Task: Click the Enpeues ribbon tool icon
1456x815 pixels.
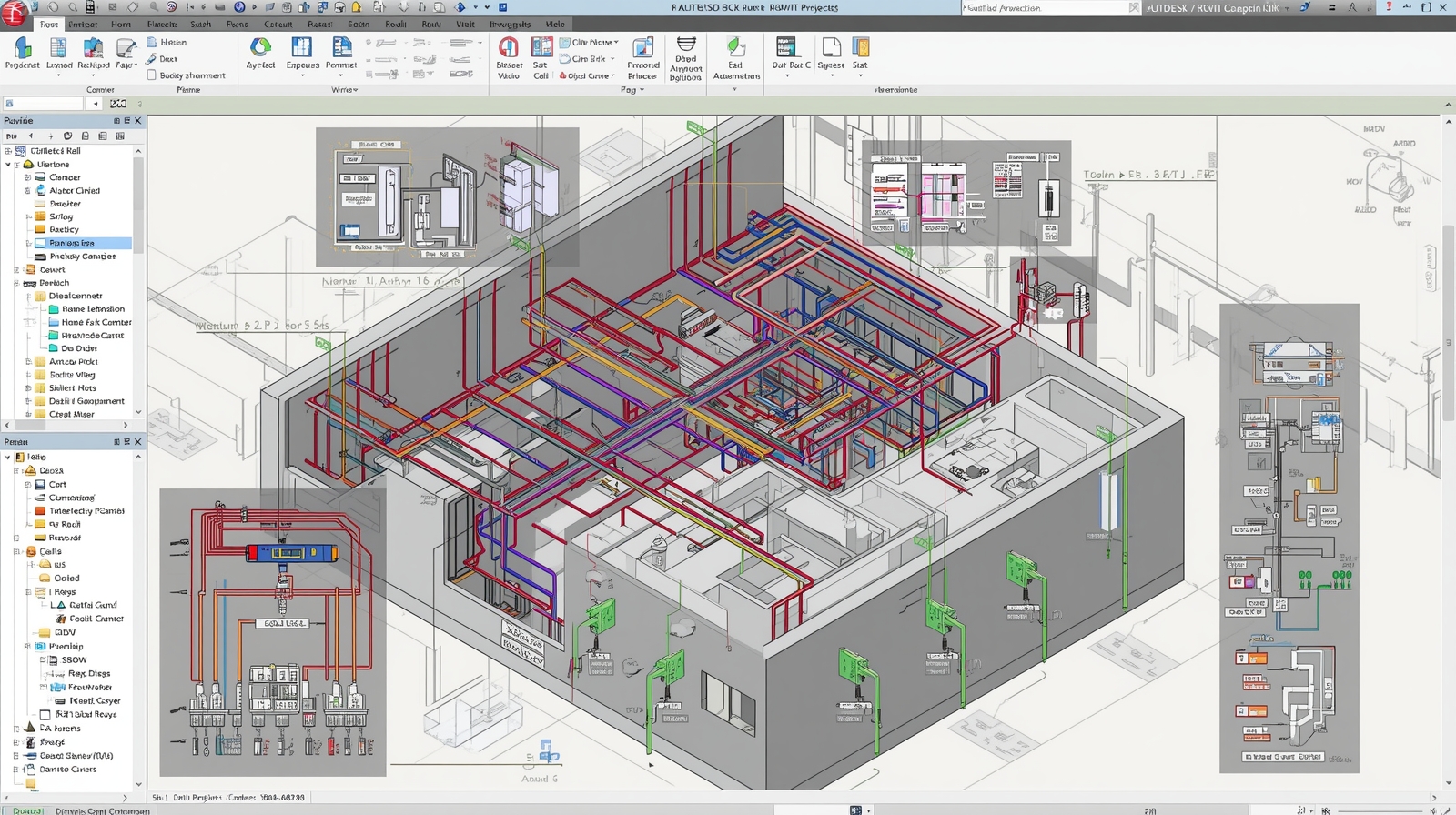Action: (x=301, y=47)
